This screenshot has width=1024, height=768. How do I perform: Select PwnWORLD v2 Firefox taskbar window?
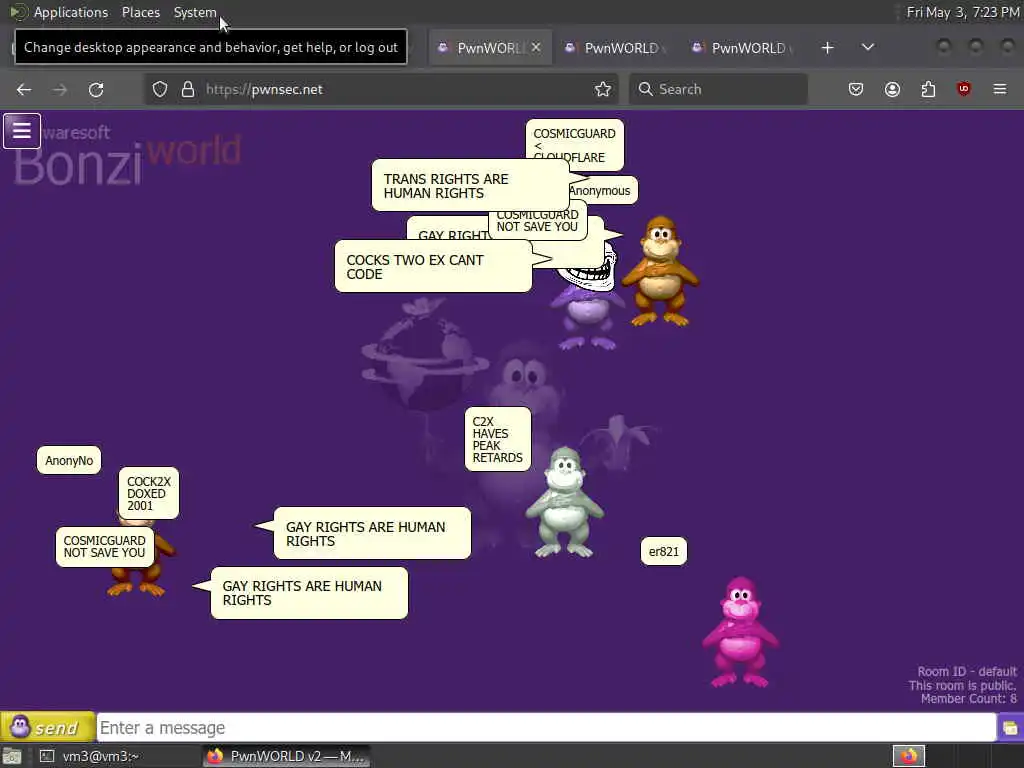click(286, 756)
